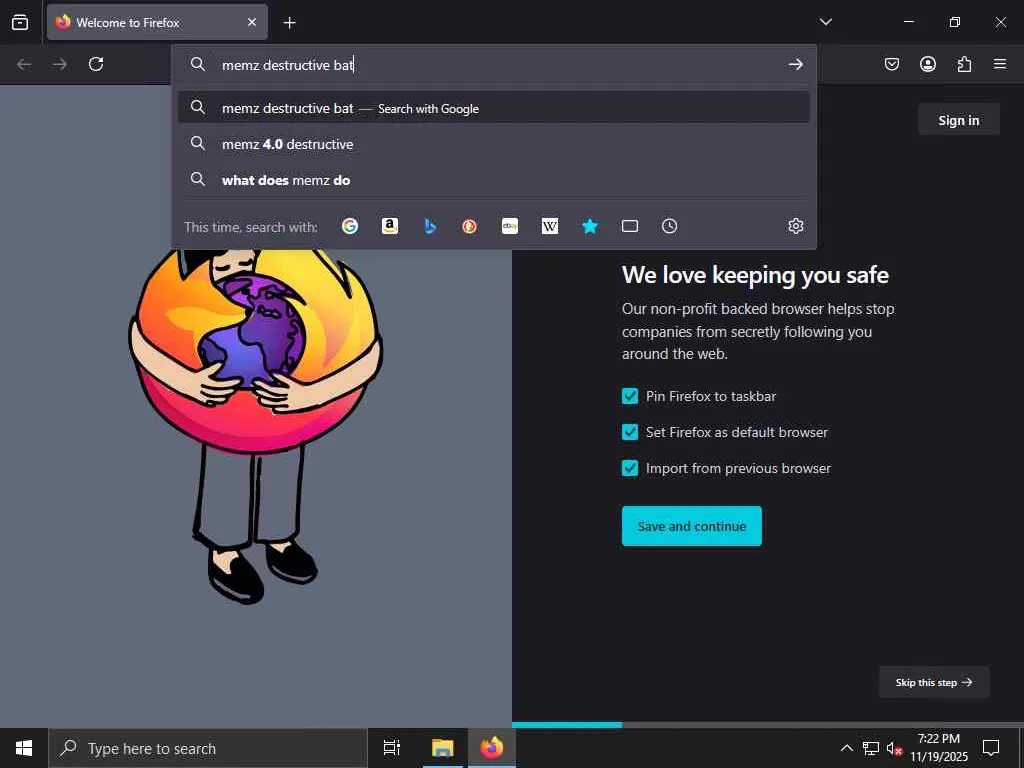1024x768 pixels.
Task: Open File Explorer from taskbar
Action: tap(442, 748)
